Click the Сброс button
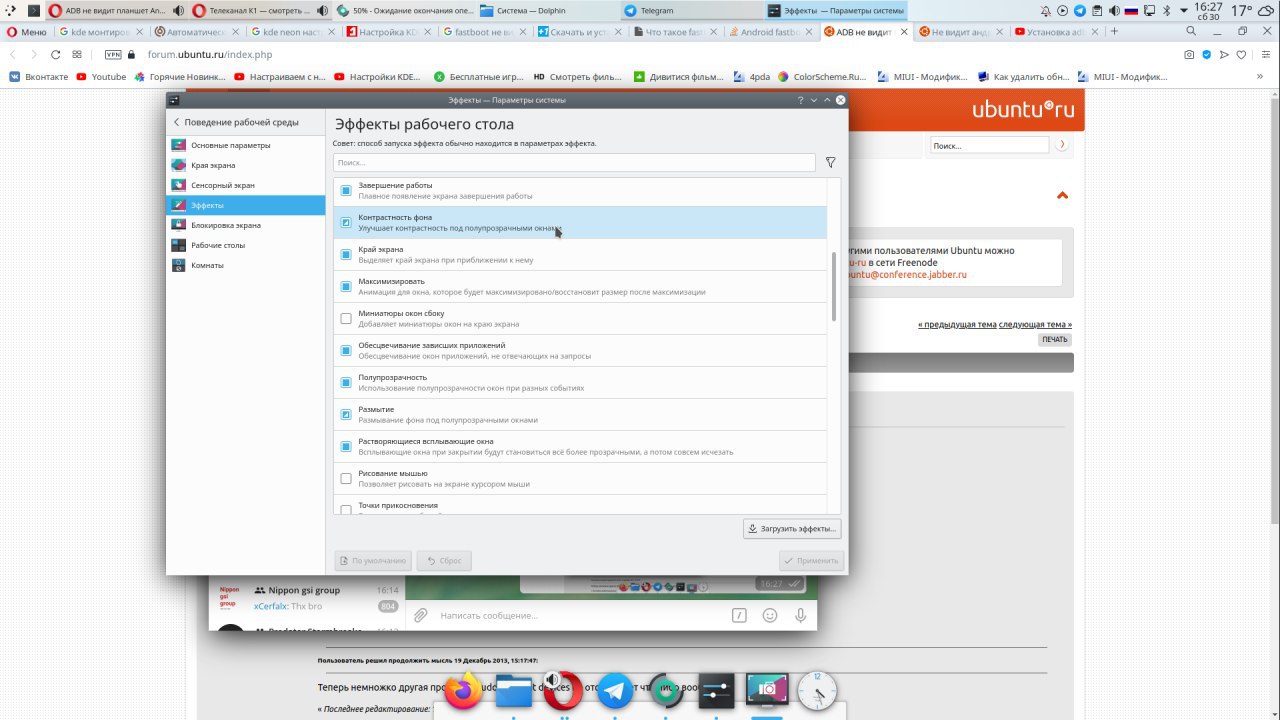 coord(444,560)
